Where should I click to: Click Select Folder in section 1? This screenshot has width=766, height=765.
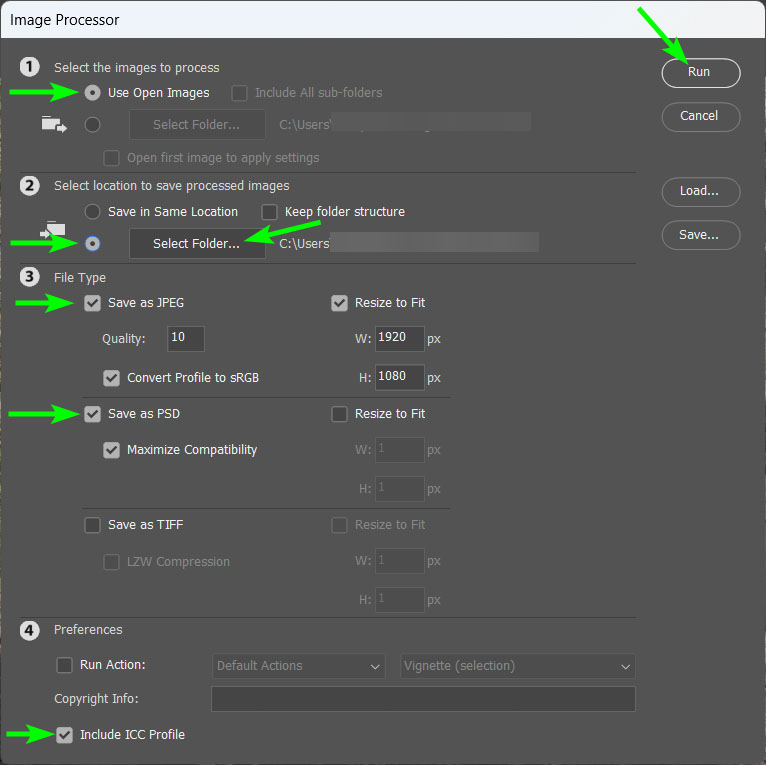pyautogui.click(x=197, y=125)
